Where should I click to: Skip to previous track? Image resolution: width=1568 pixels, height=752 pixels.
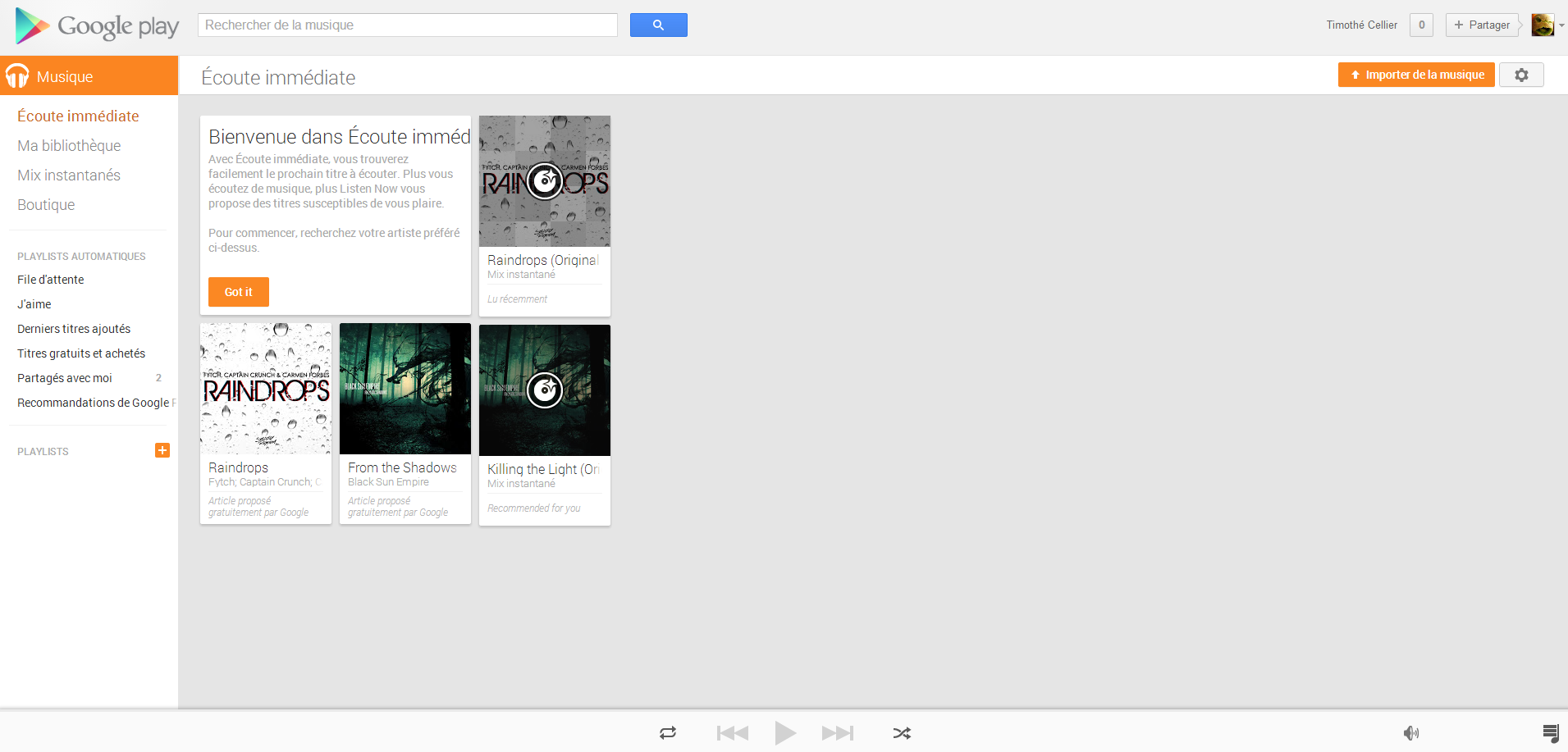click(x=732, y=732)
